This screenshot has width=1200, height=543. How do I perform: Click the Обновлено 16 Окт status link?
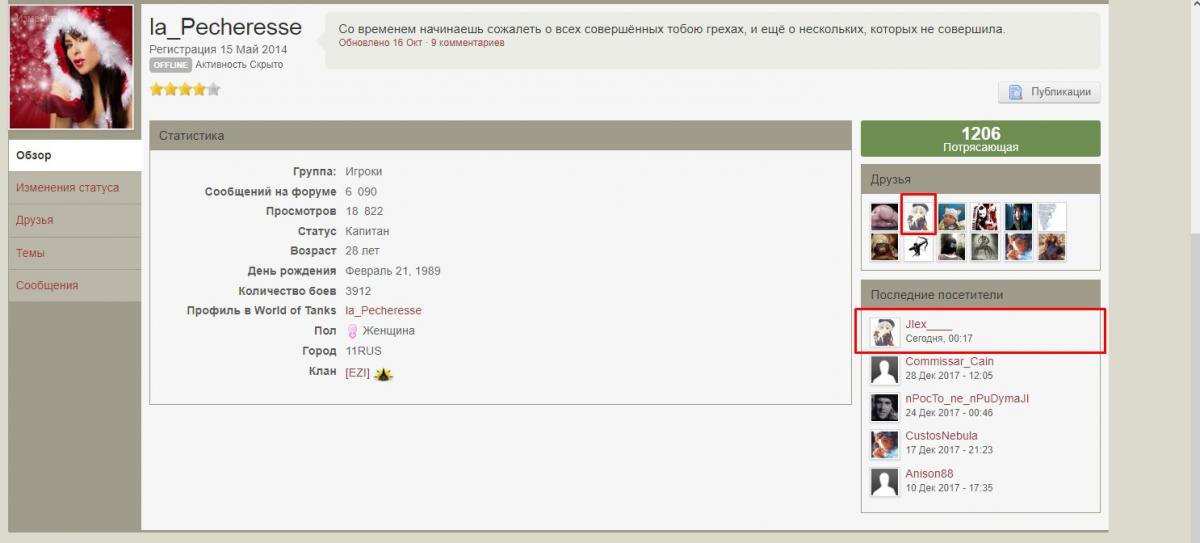tap(380, 43)
